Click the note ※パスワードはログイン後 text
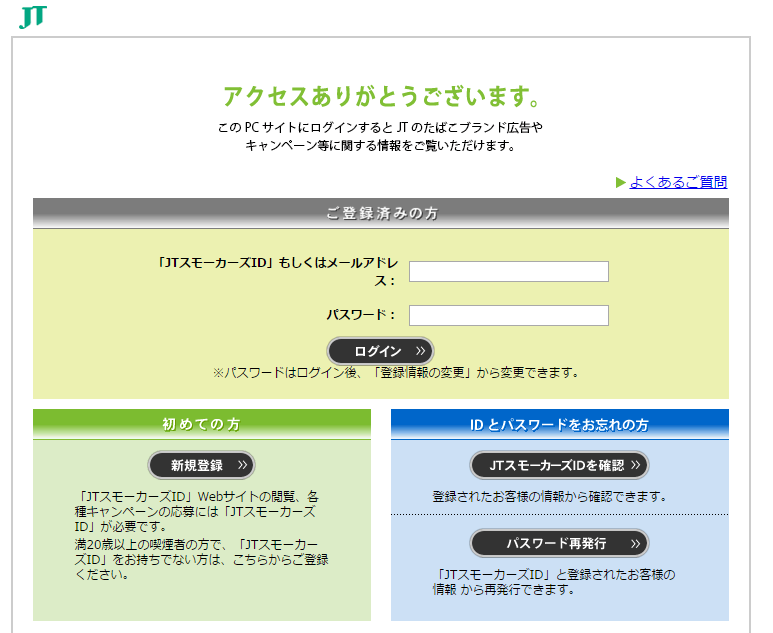Screen dimensions: 773x633 (396, 373)
